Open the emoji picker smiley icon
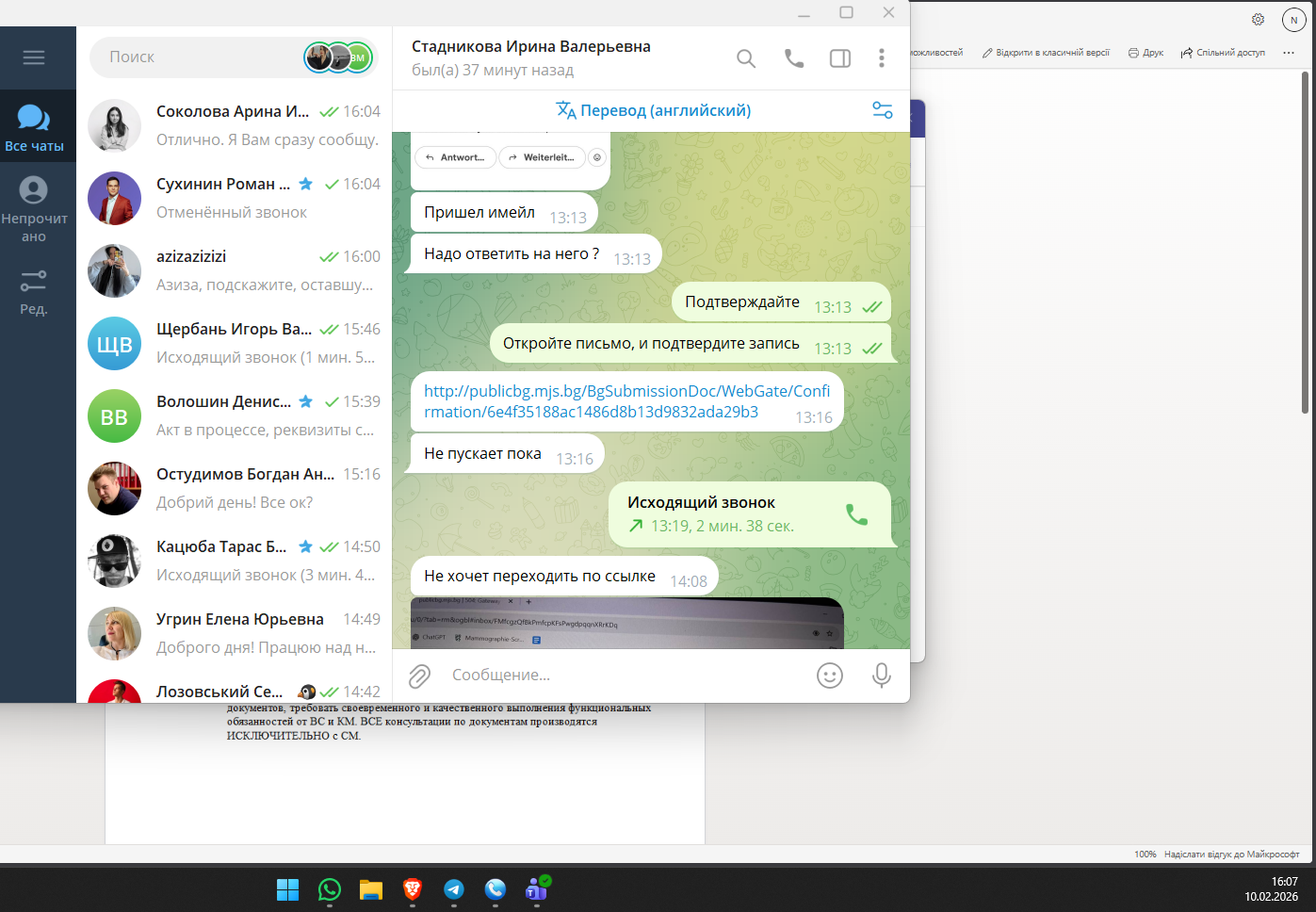 [830, 676]
